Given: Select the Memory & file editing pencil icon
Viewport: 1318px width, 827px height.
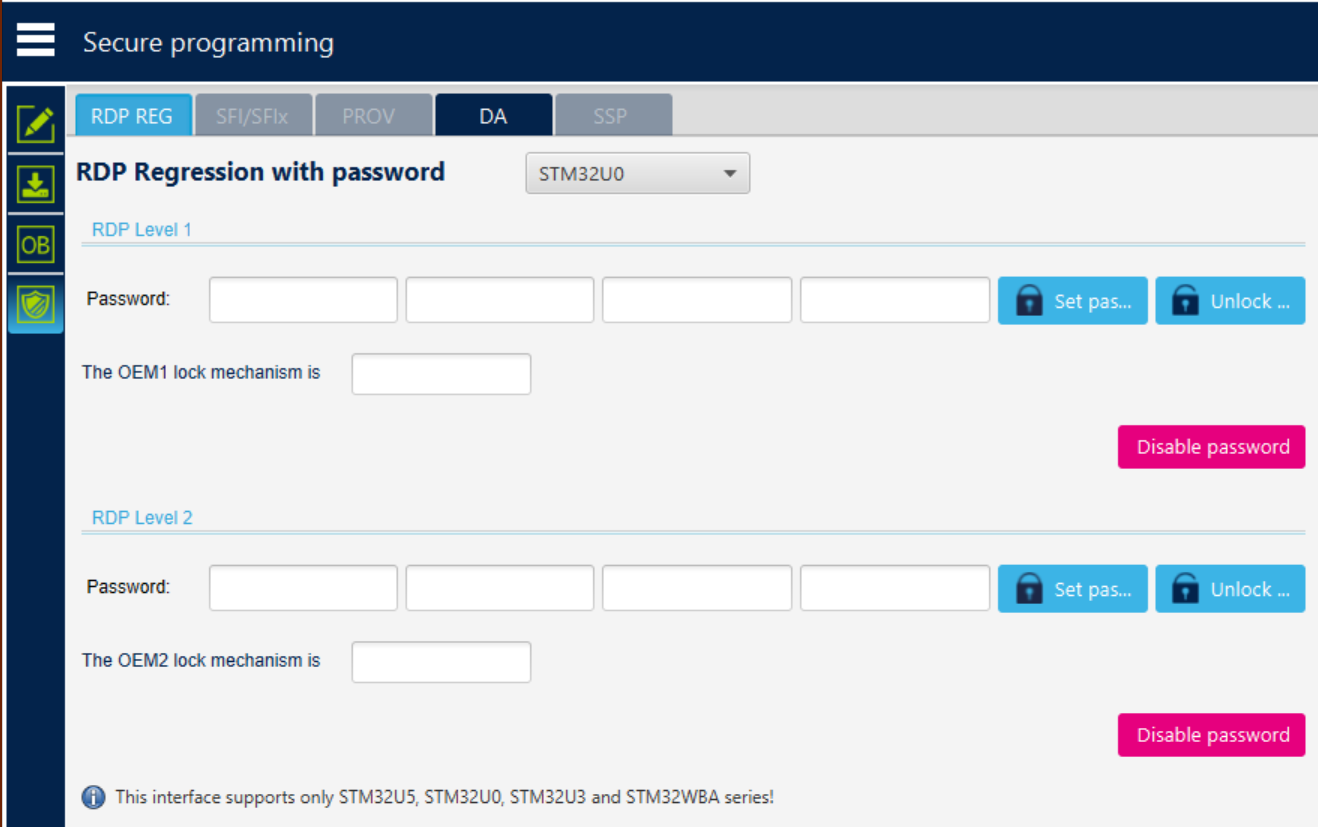Looking at the screenshot, I should 34,125.
